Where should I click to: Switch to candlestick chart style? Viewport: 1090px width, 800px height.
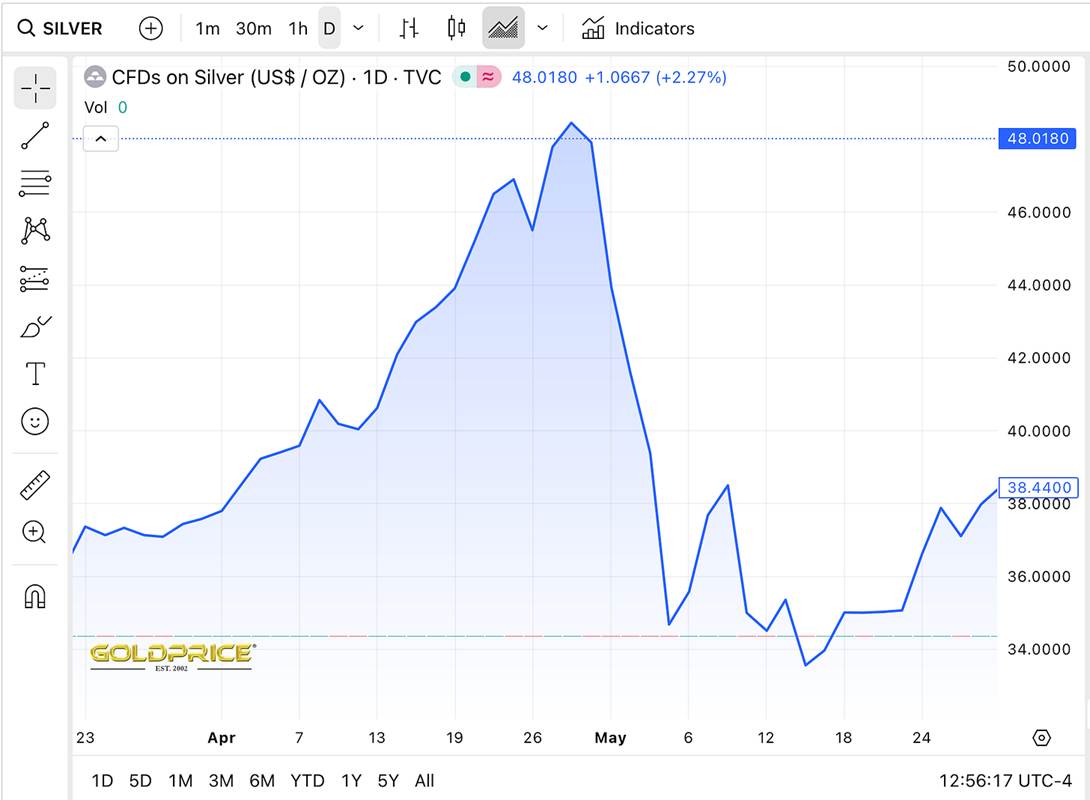tap(456, 28)
